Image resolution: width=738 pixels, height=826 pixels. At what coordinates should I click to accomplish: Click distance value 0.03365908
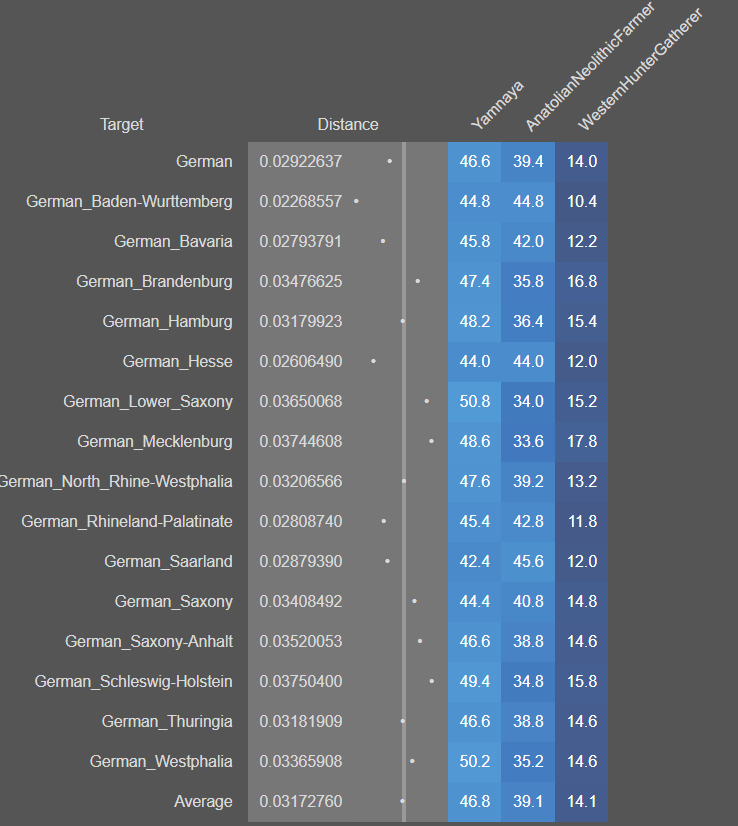[x=301, y=762]
